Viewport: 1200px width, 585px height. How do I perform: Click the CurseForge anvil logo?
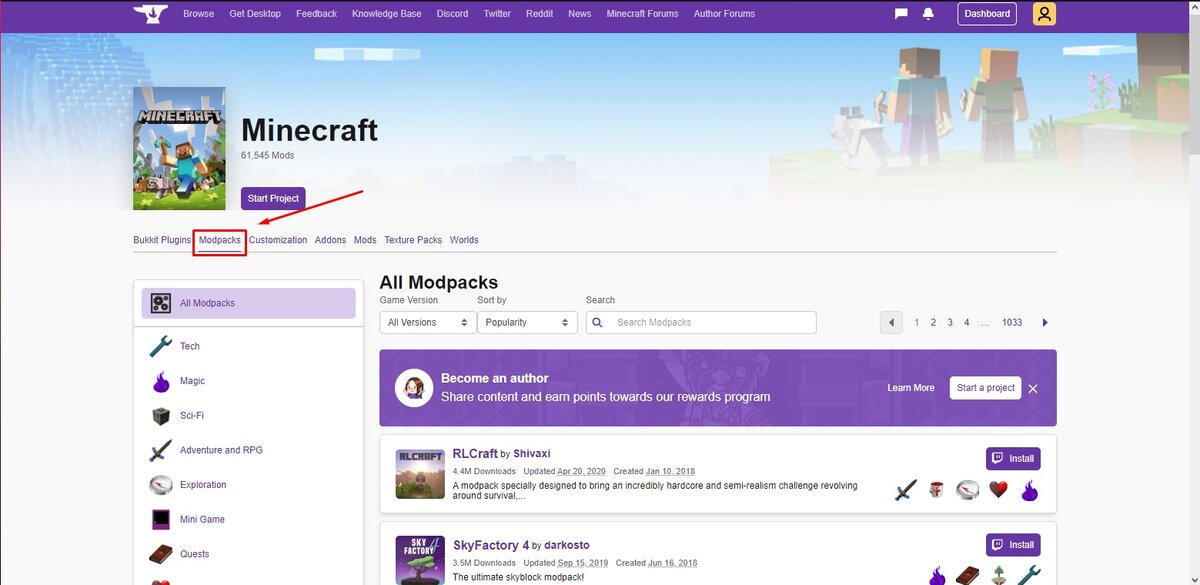click(150, 14)
